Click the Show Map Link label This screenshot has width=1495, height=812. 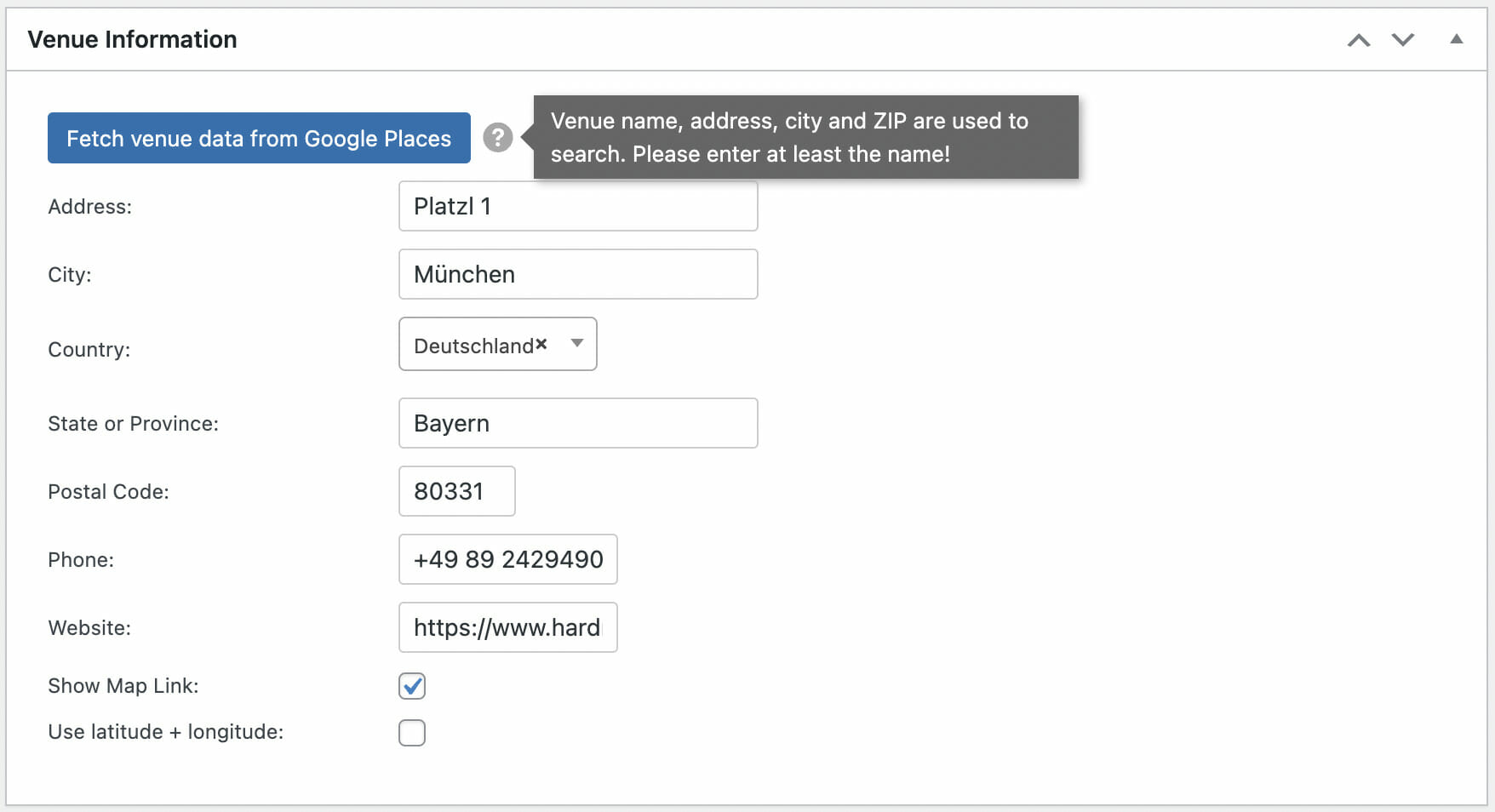coord(123,685)
